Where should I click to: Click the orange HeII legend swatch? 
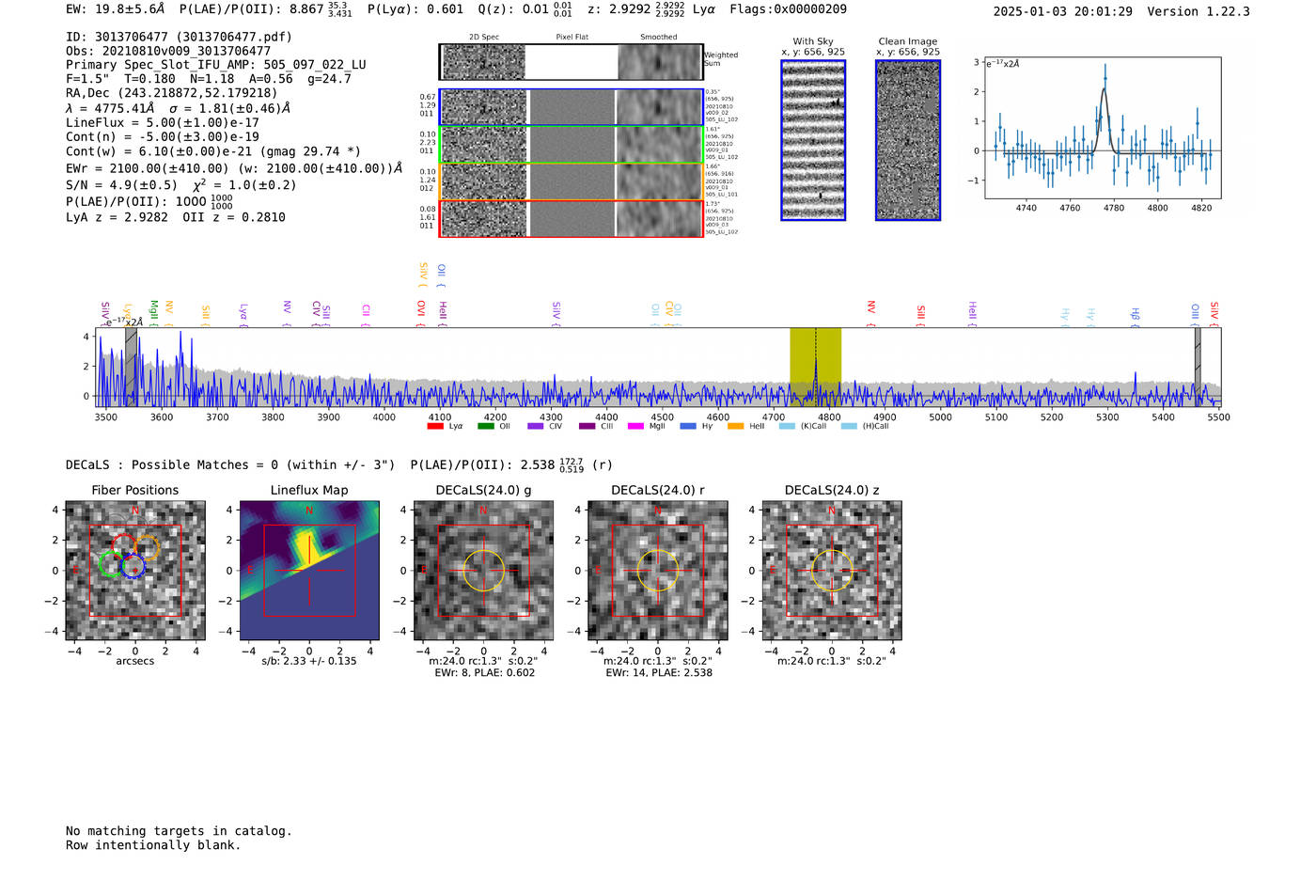click(735, 427)
